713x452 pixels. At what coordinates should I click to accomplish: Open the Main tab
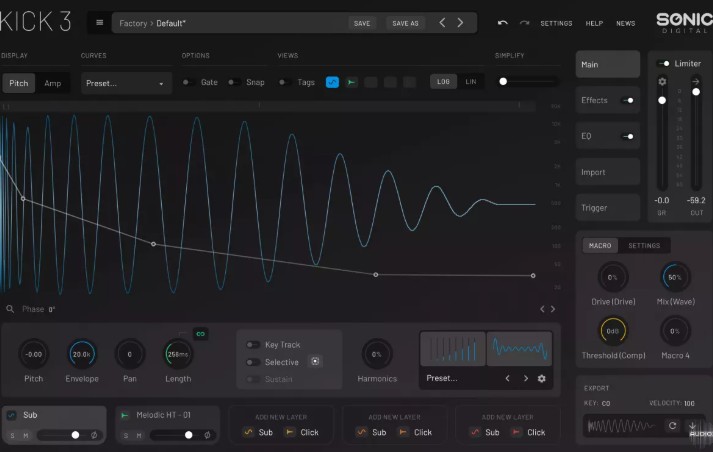coord(608,64)
